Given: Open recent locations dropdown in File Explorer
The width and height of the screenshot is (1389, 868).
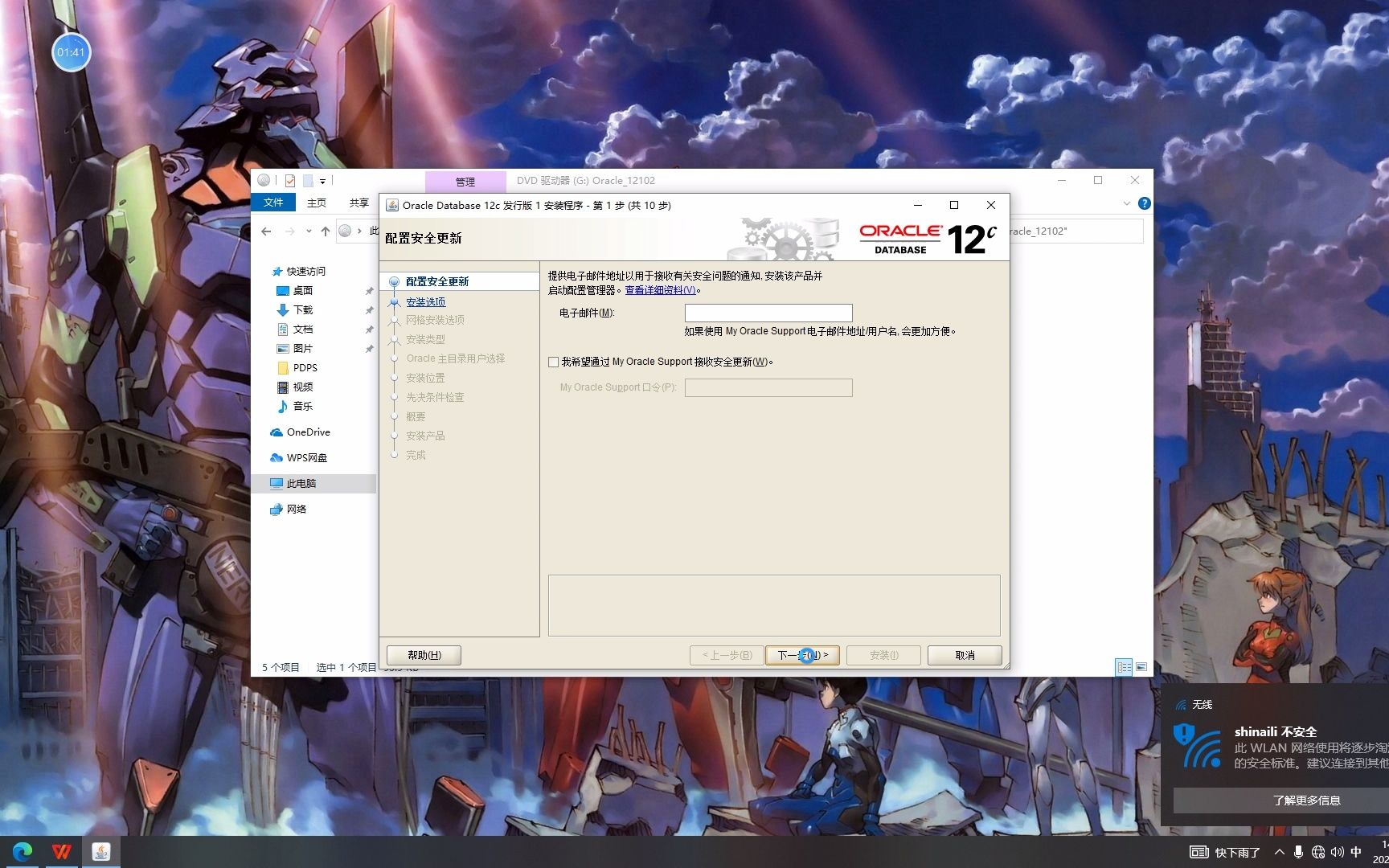Looking at the screenshot, I should 308,231.
